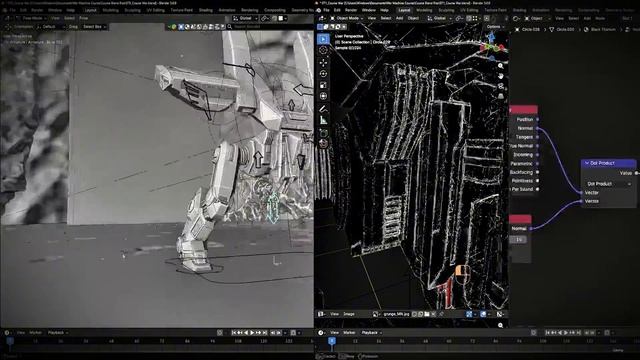Screen dimensions: 640x360
Task: Open the Pose menu in left viewport header
Action: 84,18
